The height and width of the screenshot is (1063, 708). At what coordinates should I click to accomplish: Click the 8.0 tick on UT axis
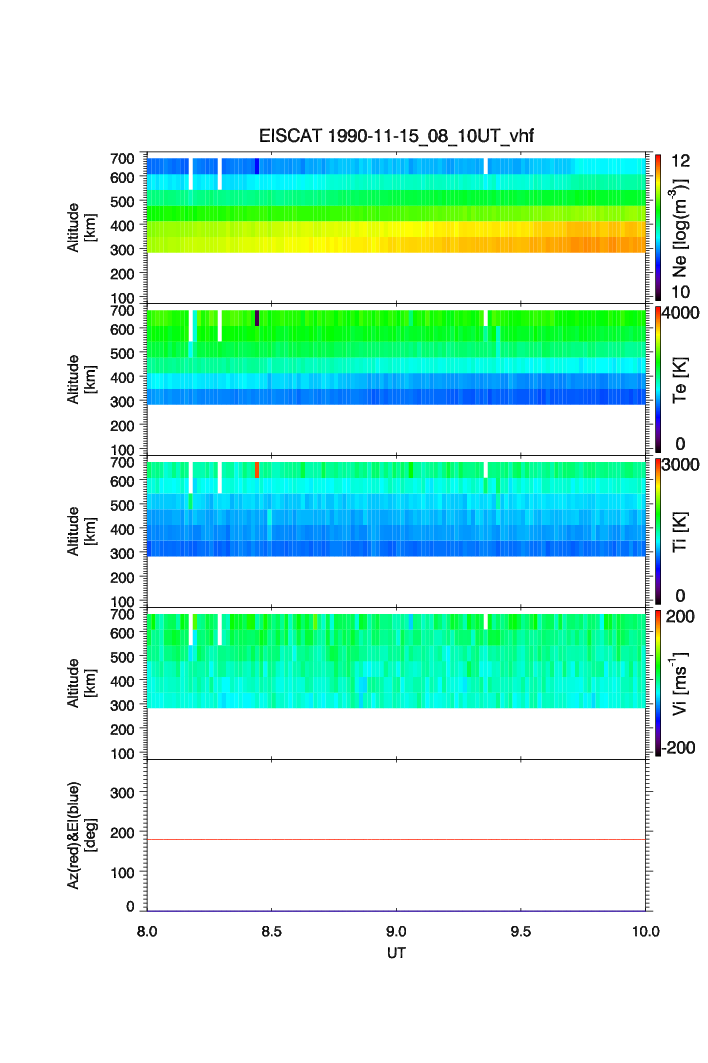tap(147, 931)
